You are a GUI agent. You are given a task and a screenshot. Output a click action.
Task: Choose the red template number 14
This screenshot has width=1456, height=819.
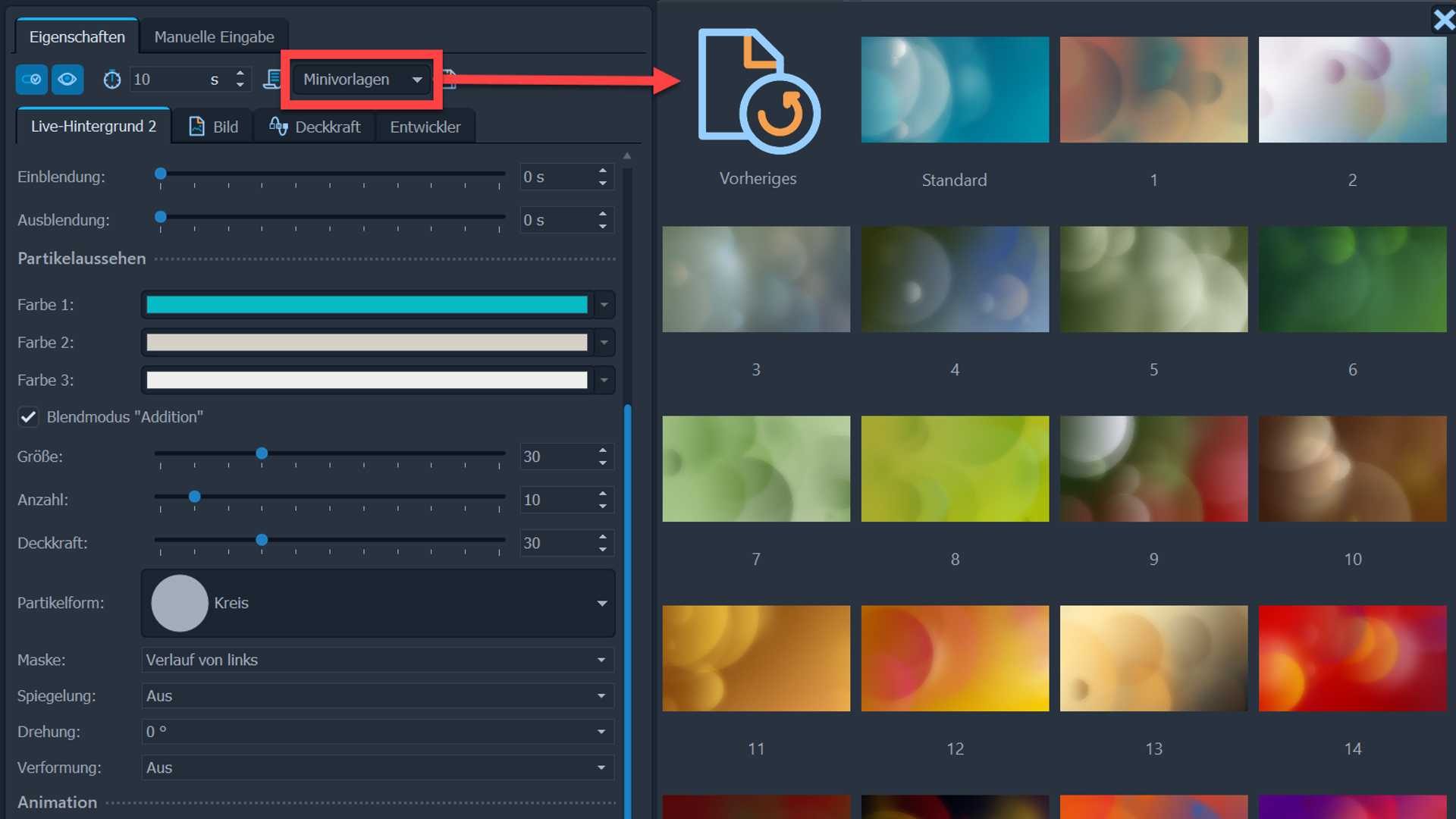point(1352,658)
